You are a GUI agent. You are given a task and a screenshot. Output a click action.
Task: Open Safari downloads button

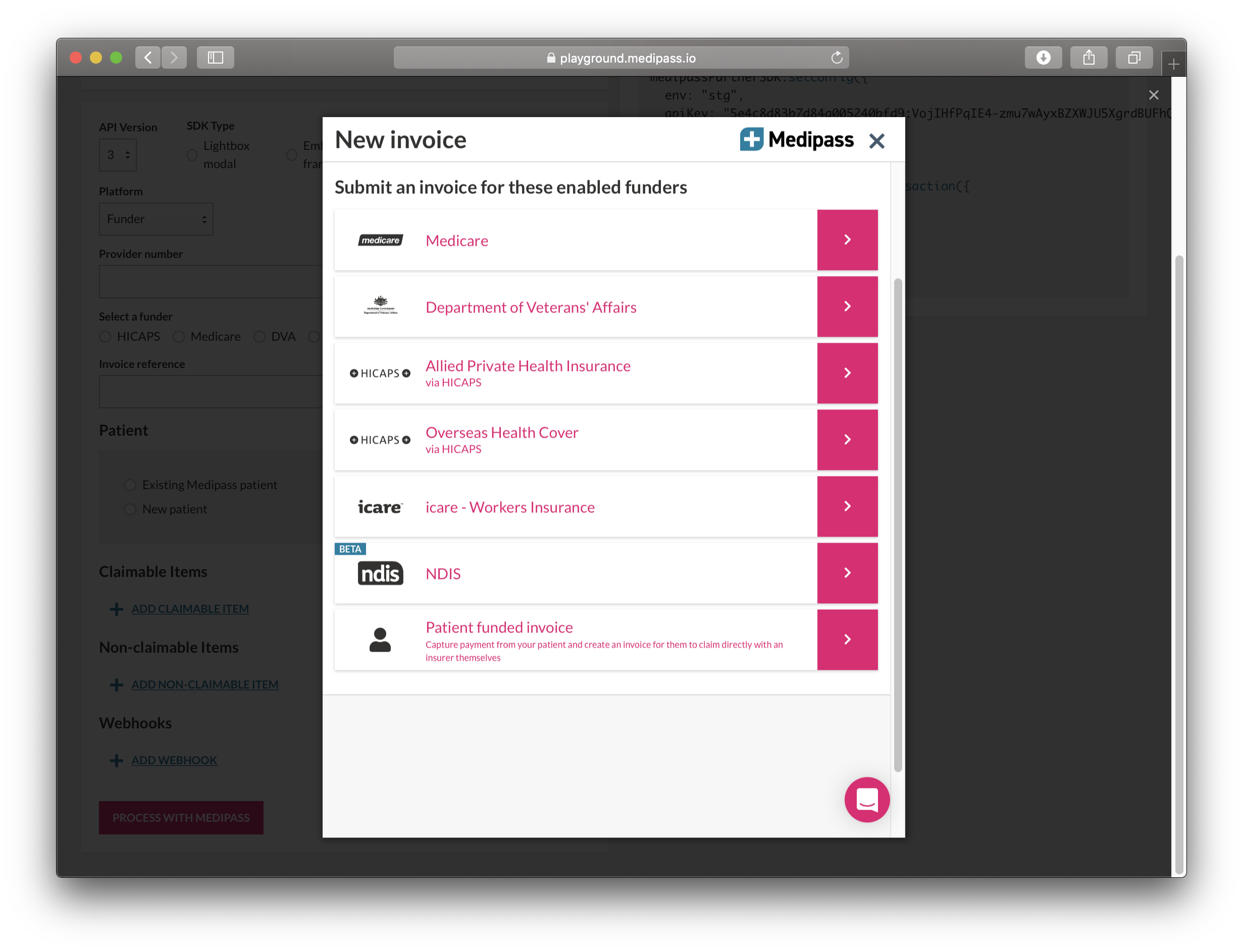pyautogui.click(x=1043, y=57)
